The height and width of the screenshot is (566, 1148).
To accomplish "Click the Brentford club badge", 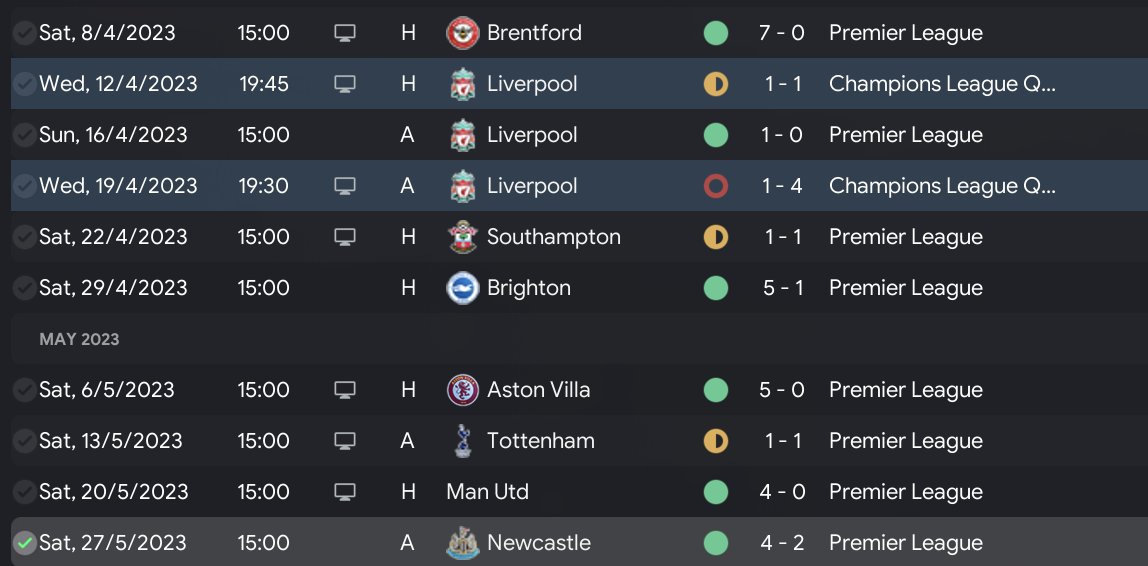I will point(462,33).
